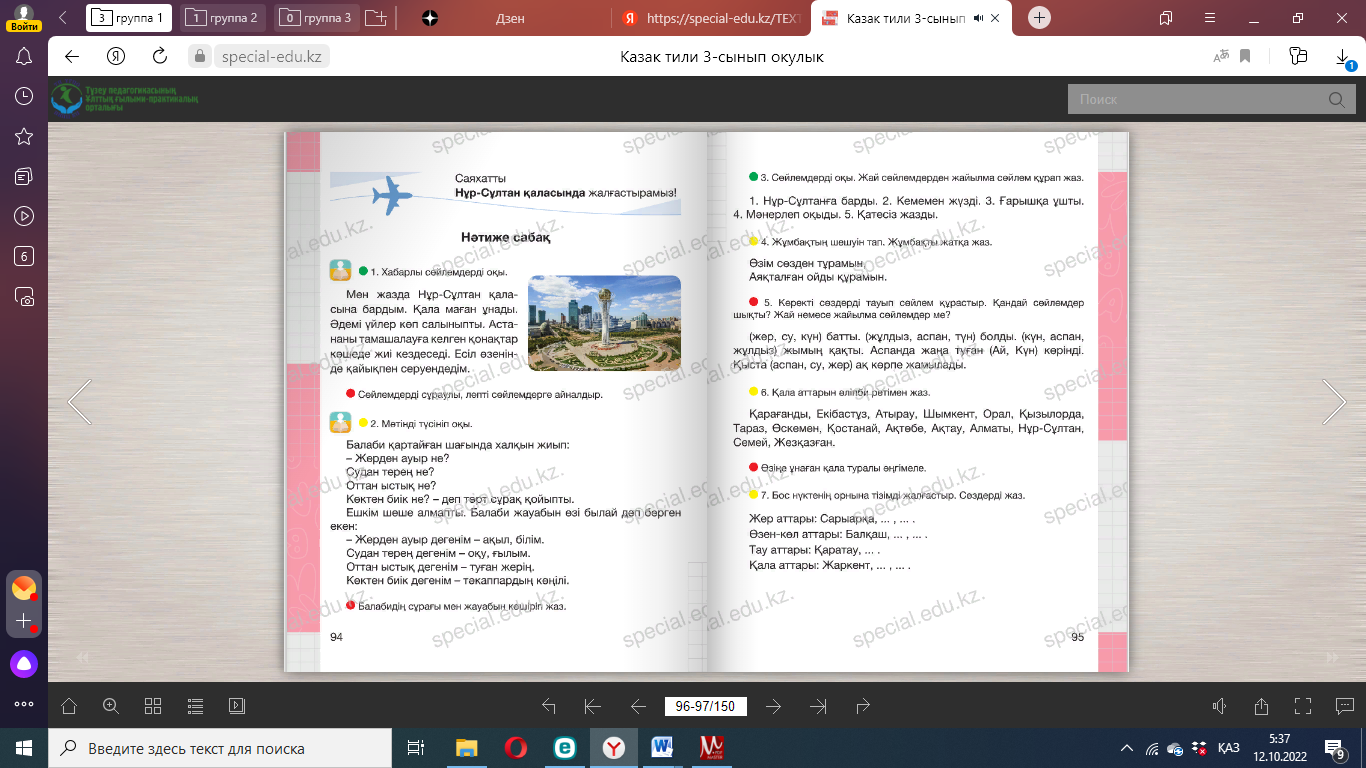This screenshot has width=1366, height=768.
Task: Flip to the next page with right arrow
Action: [1334, 401]
